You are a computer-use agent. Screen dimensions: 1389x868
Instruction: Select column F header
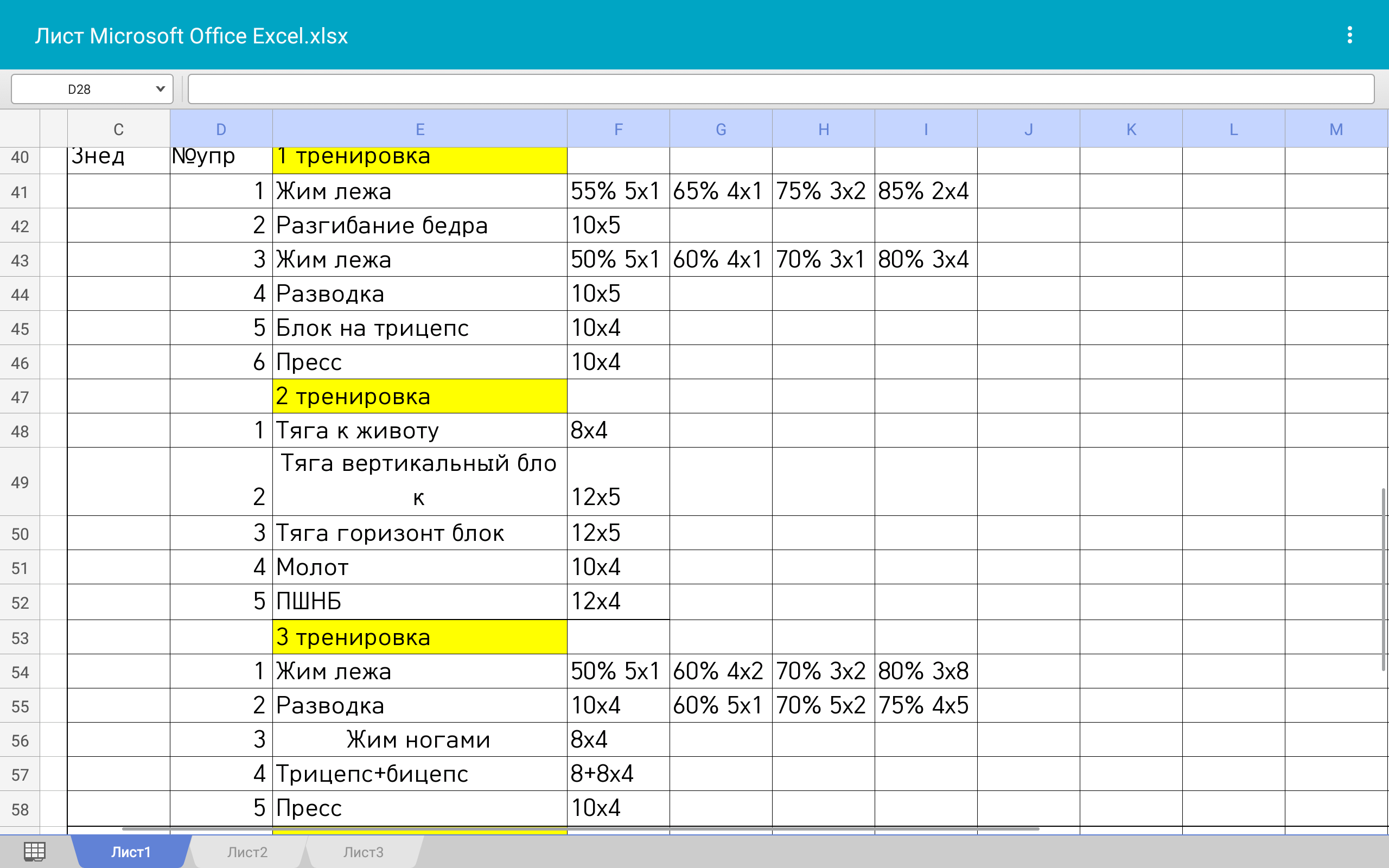coord(617,129)
